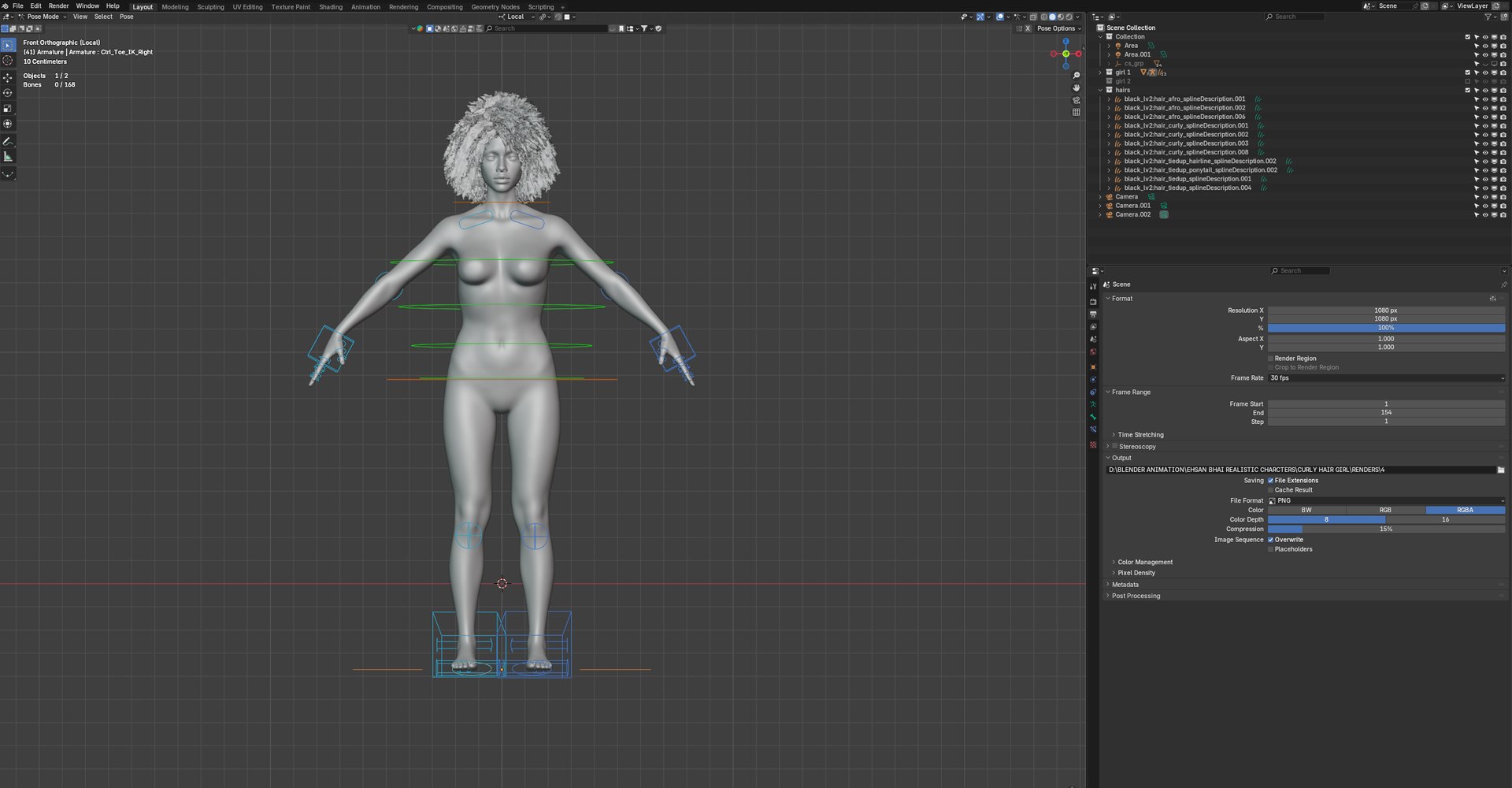The image size is (1512, 788).
Task: Uncheck the Overwrite checkbox
Action: pyautogui.click(x=1270, y=540)
